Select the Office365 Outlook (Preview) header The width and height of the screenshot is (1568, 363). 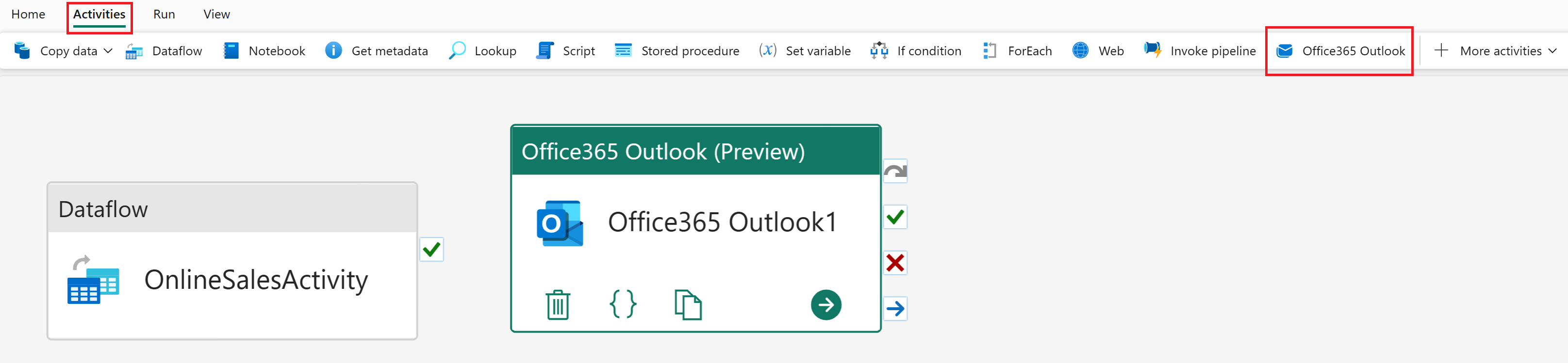[696, 151]
